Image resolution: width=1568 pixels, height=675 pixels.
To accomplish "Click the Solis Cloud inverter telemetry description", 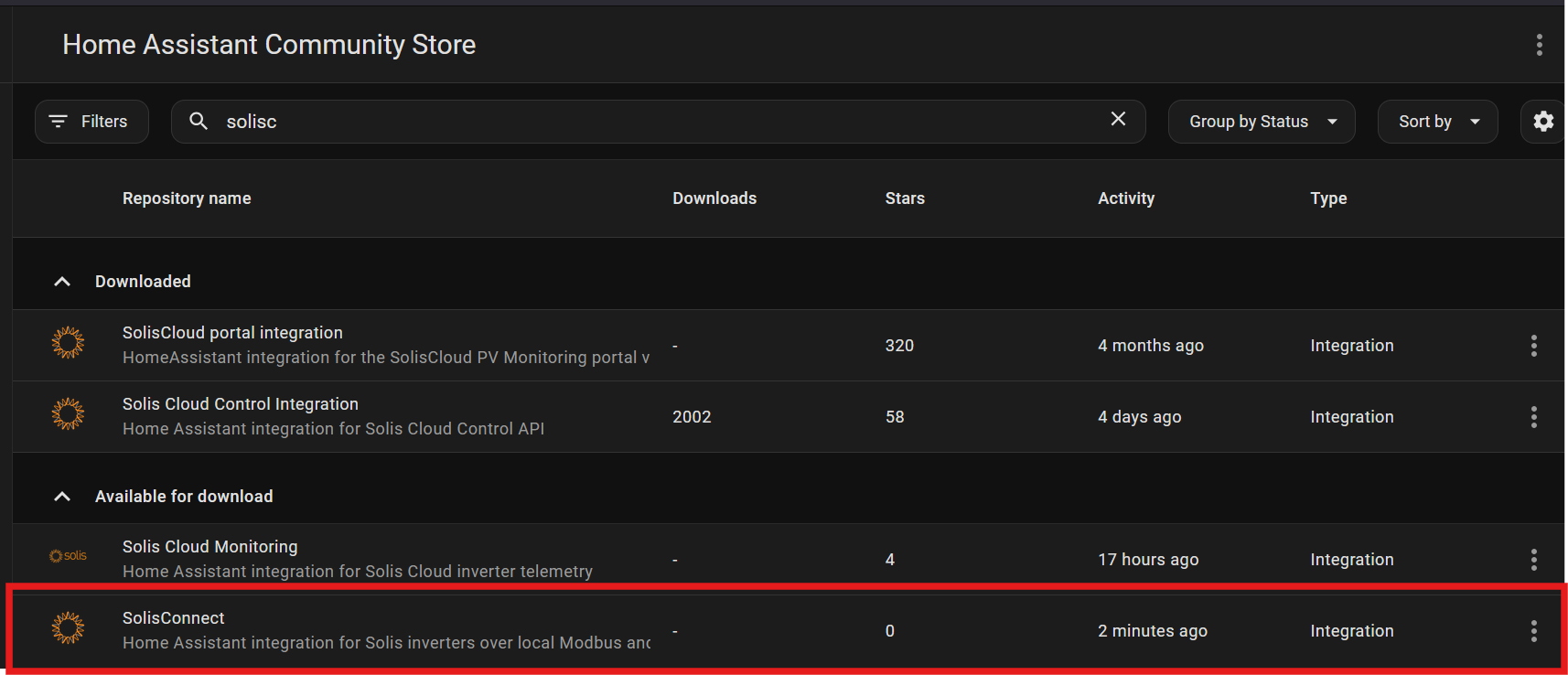I will [x=358, y=572].
